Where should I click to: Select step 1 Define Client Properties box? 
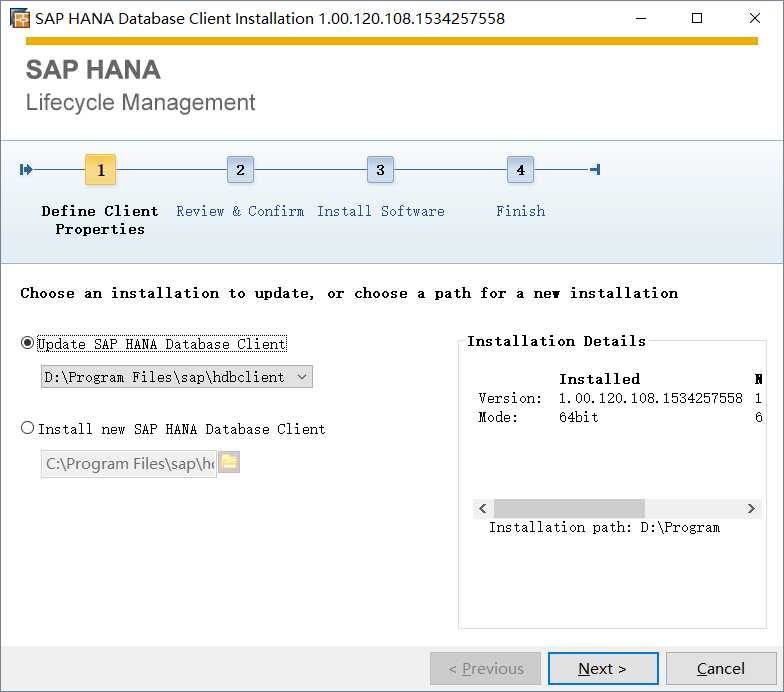point(100,170)
